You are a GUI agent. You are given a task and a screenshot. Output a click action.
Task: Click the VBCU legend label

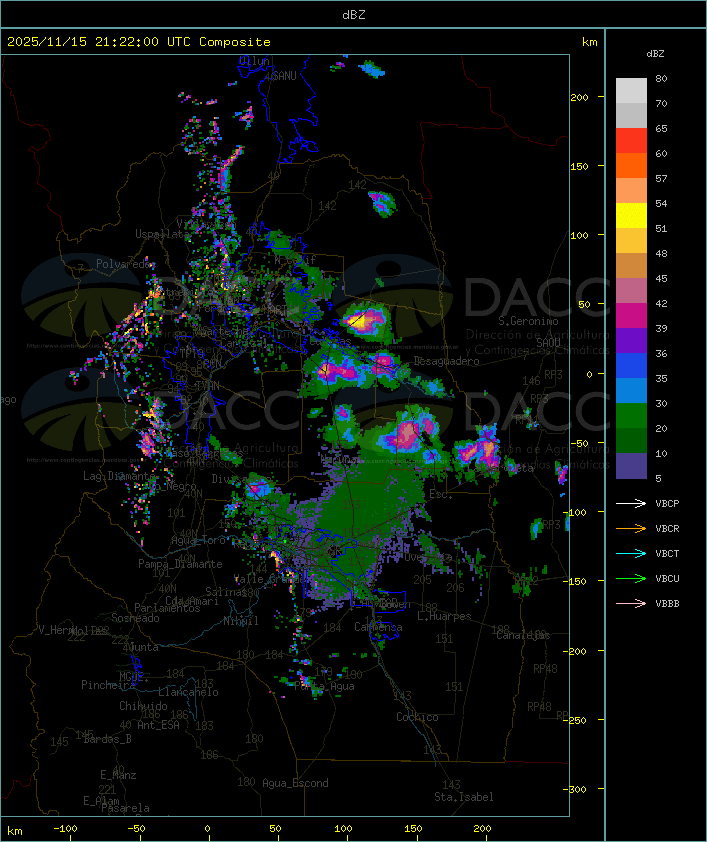pos(667,578)
